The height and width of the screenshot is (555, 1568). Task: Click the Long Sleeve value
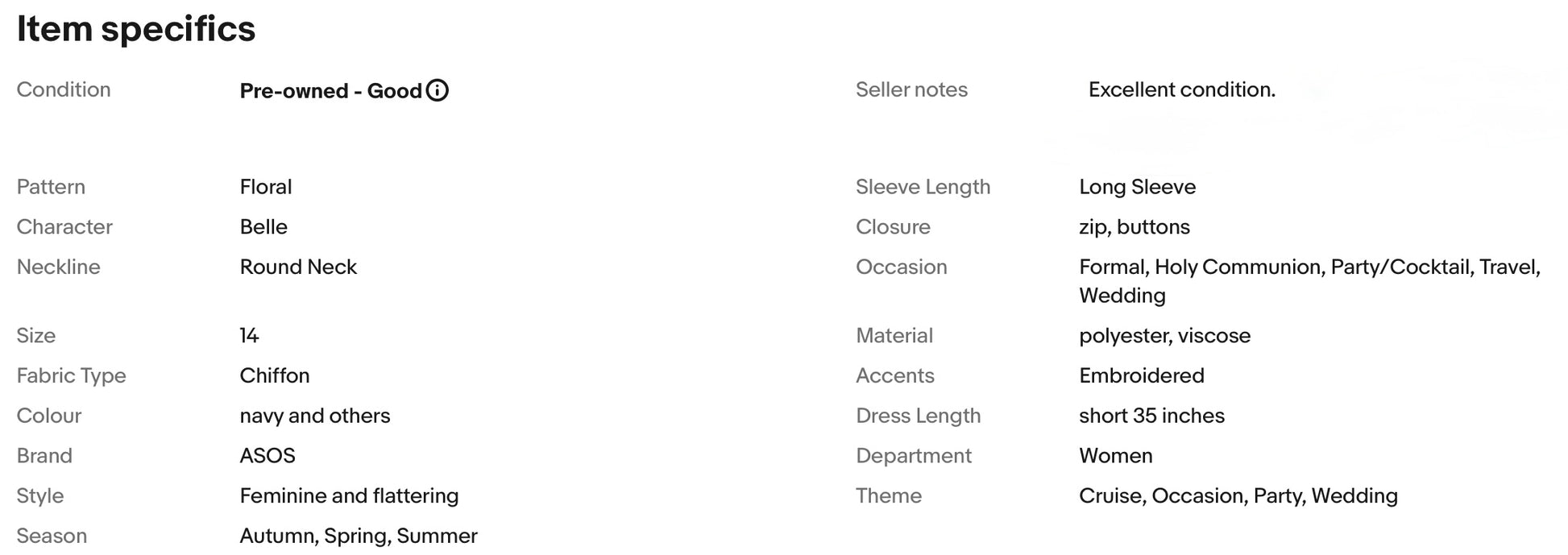pos(1137,187)
